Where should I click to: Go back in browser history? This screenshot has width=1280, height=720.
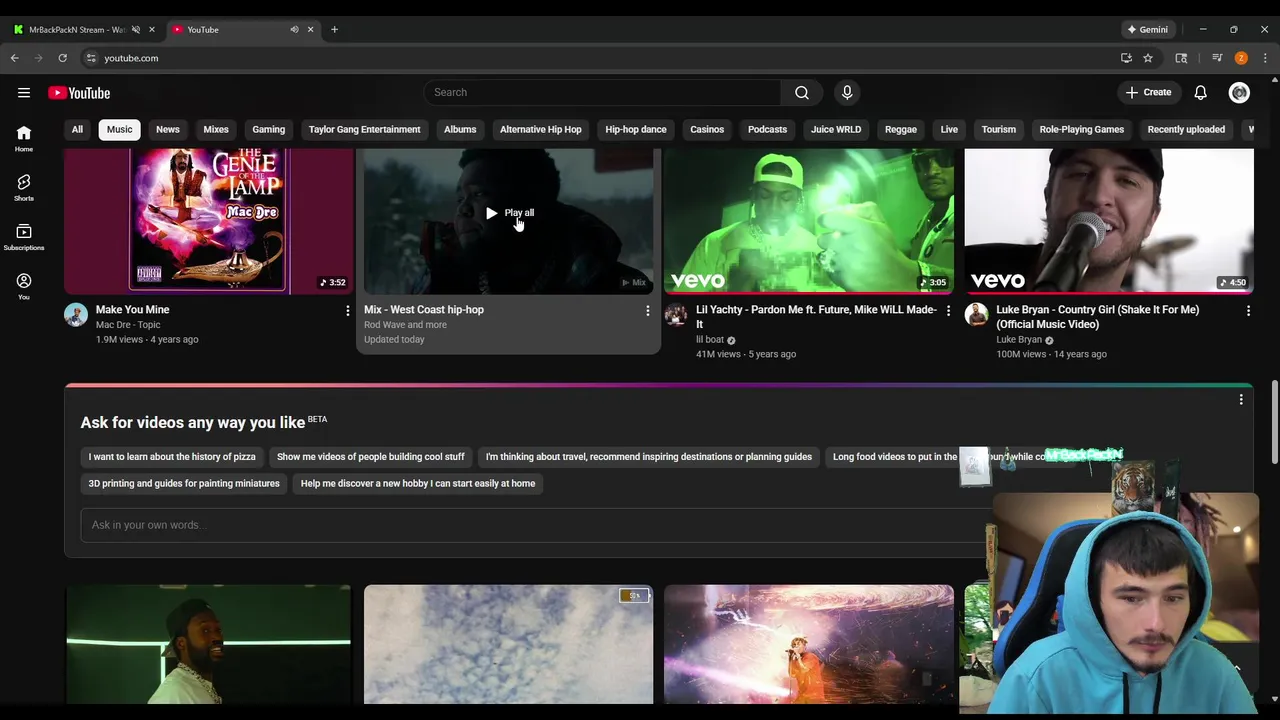coord(15,58)
